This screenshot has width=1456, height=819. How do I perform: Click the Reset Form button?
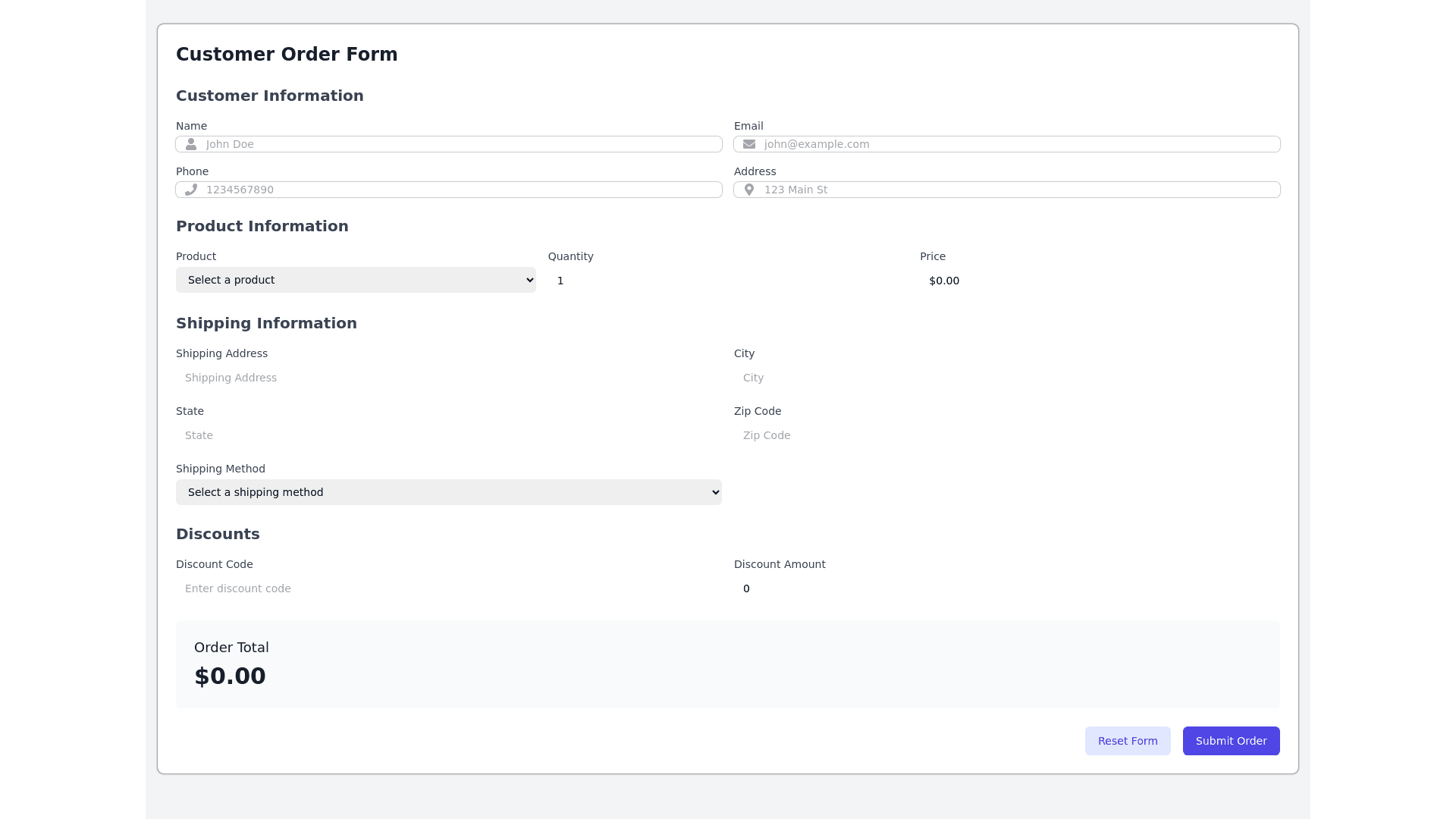pyautogui.click(x=1127, y=741)
